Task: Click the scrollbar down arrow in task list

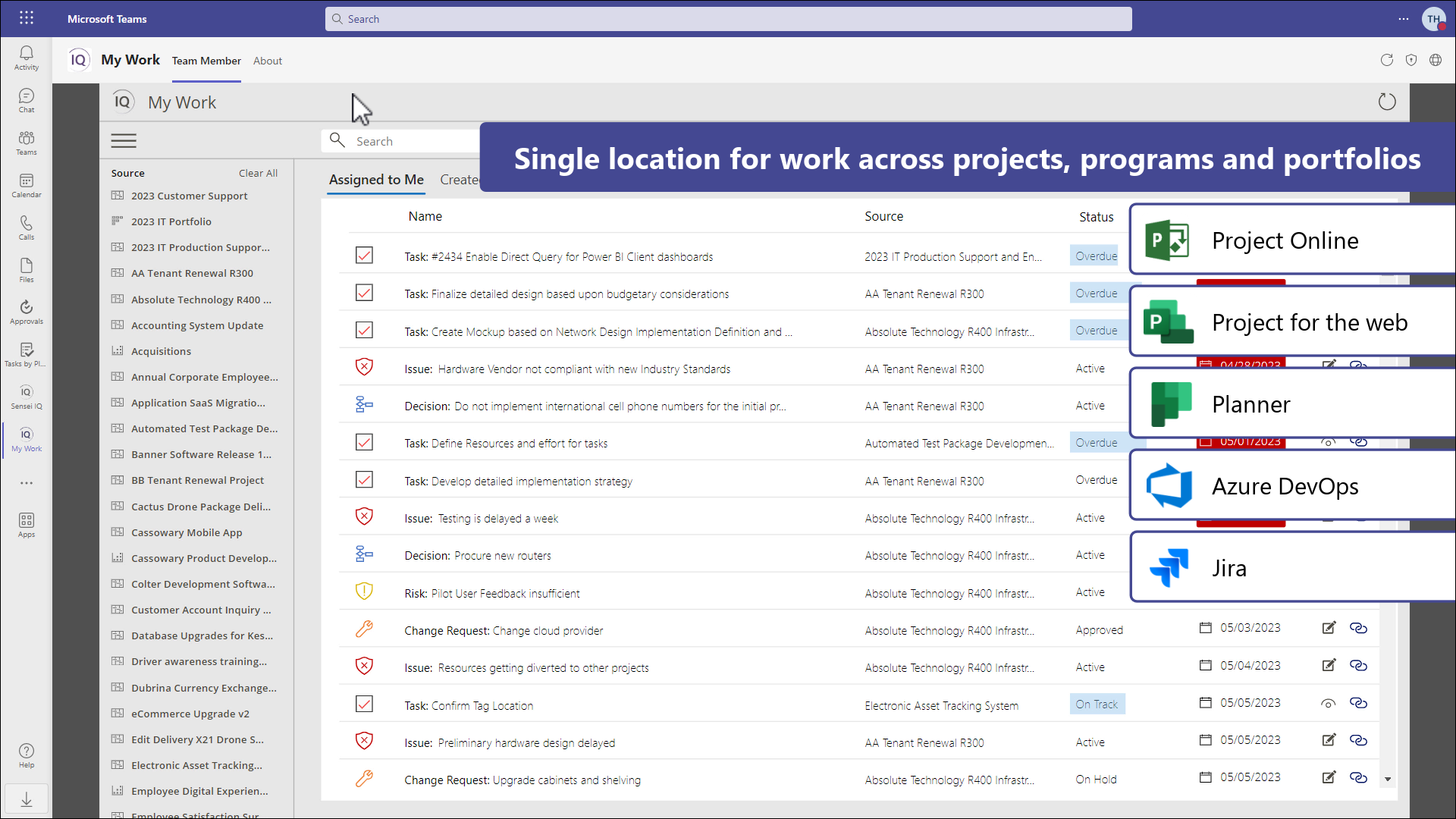Action: (x=1388, y=780)
